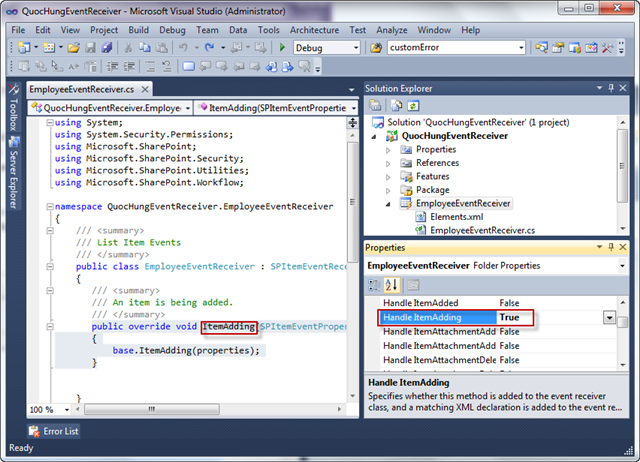Open the Solution Explorer toolbar icon

pyautogui.click(x=541, y=48)
